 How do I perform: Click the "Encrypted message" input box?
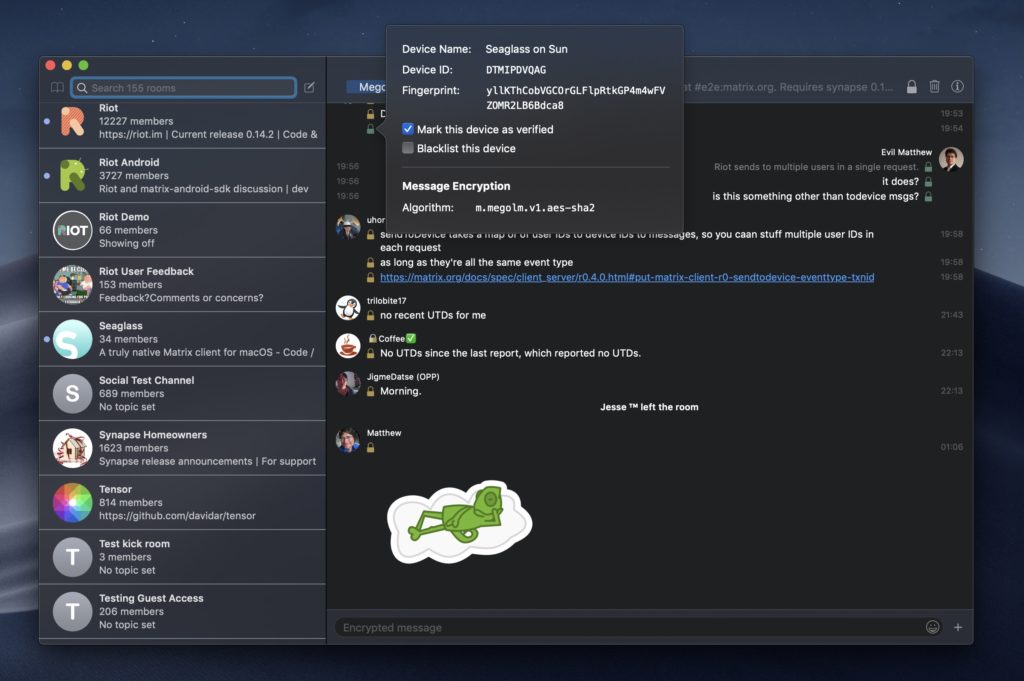tap(625, 627)
